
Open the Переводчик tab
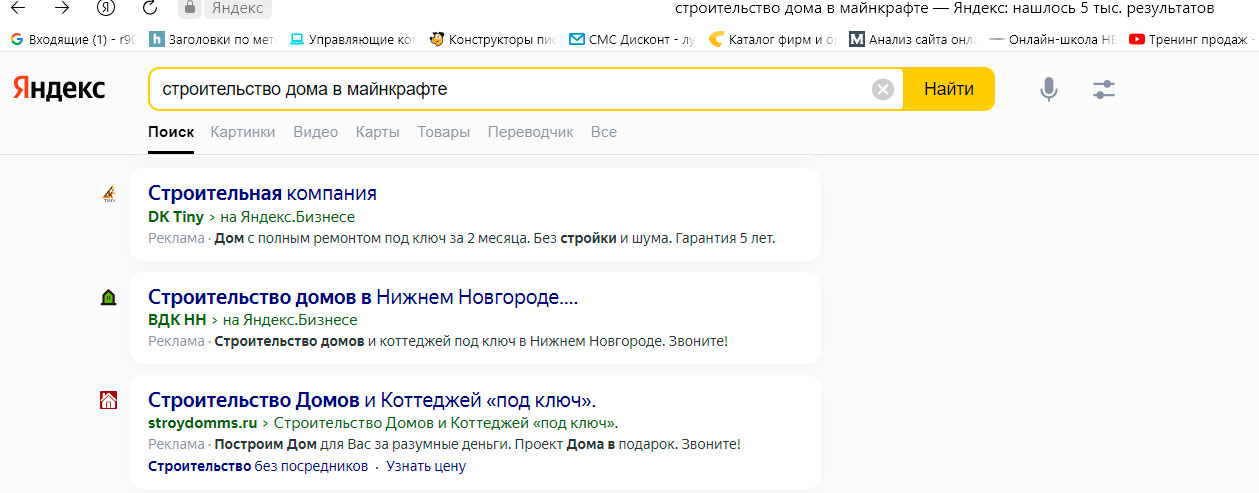530,132
